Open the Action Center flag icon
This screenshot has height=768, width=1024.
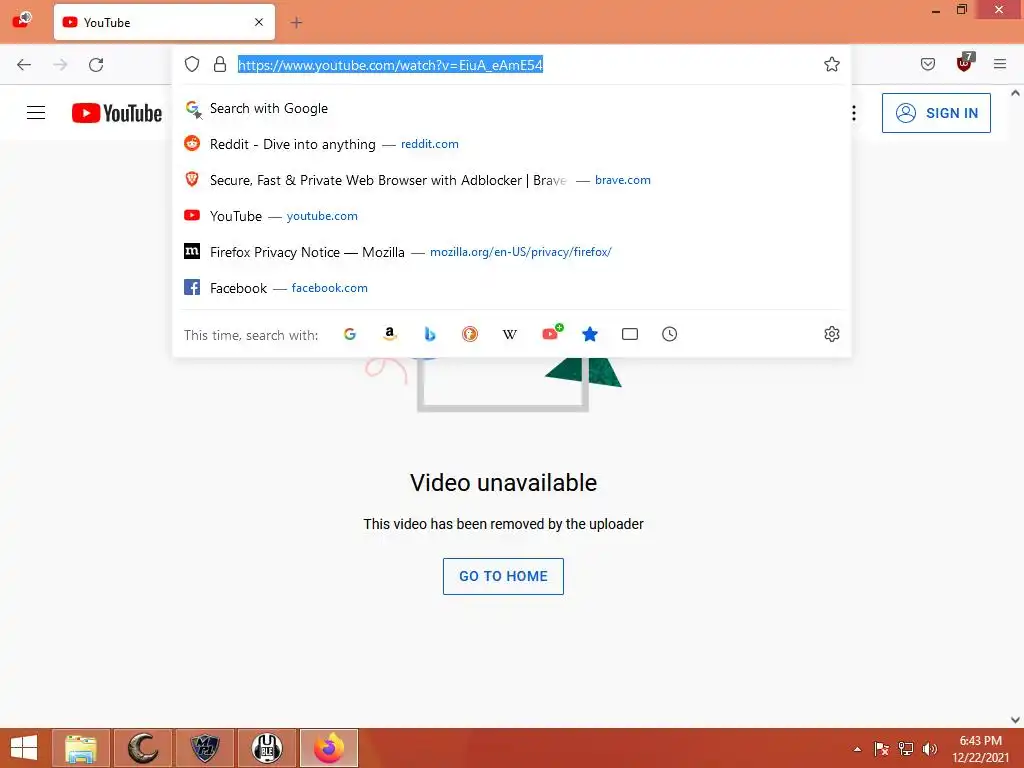coord(881,749)
